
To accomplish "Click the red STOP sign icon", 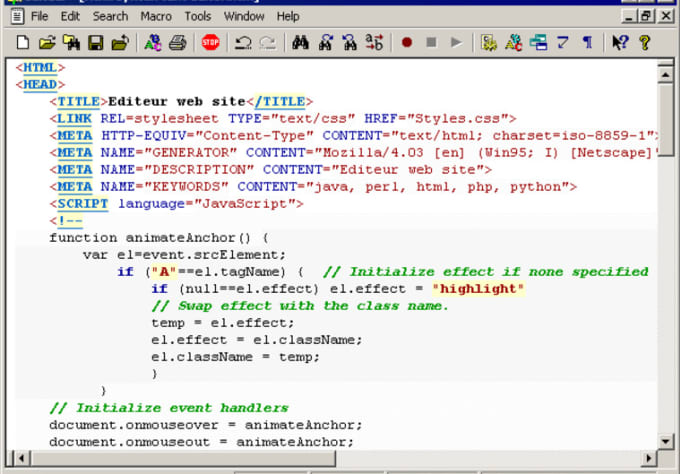I will click(210, 42).
